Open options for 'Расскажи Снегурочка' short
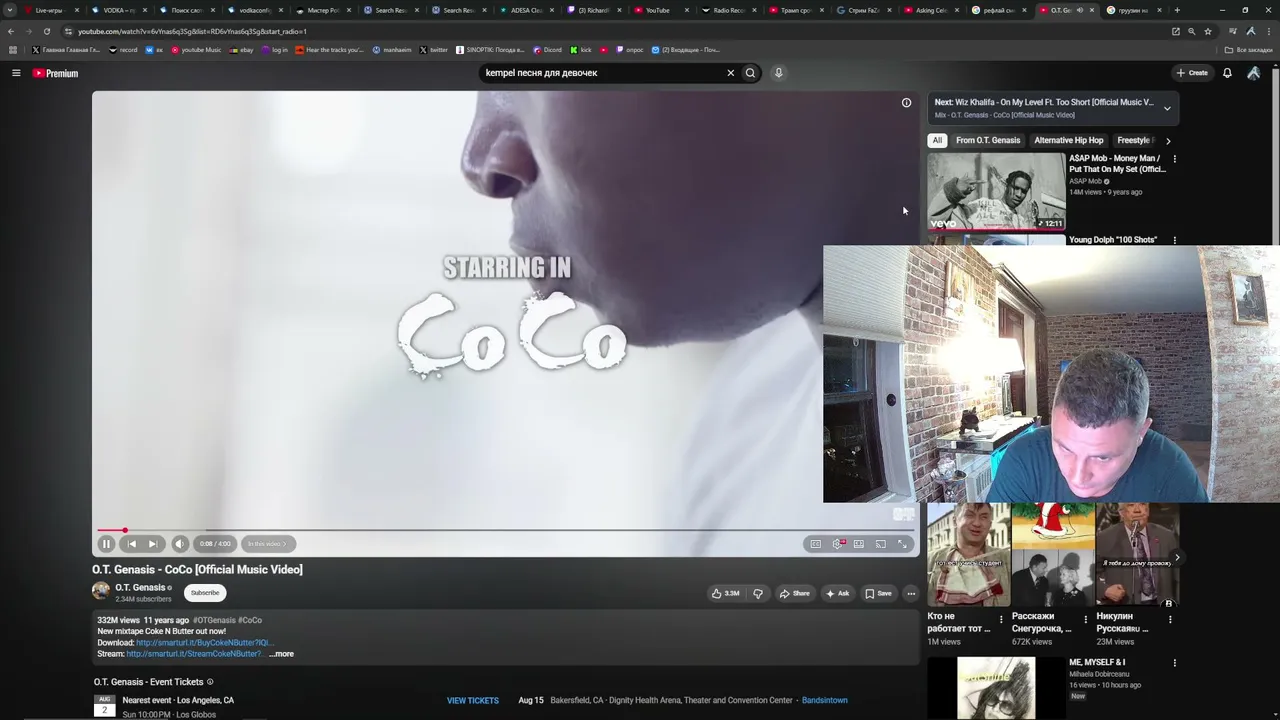Viewport: 1280px width, 720px height. tap(1086, 619)
